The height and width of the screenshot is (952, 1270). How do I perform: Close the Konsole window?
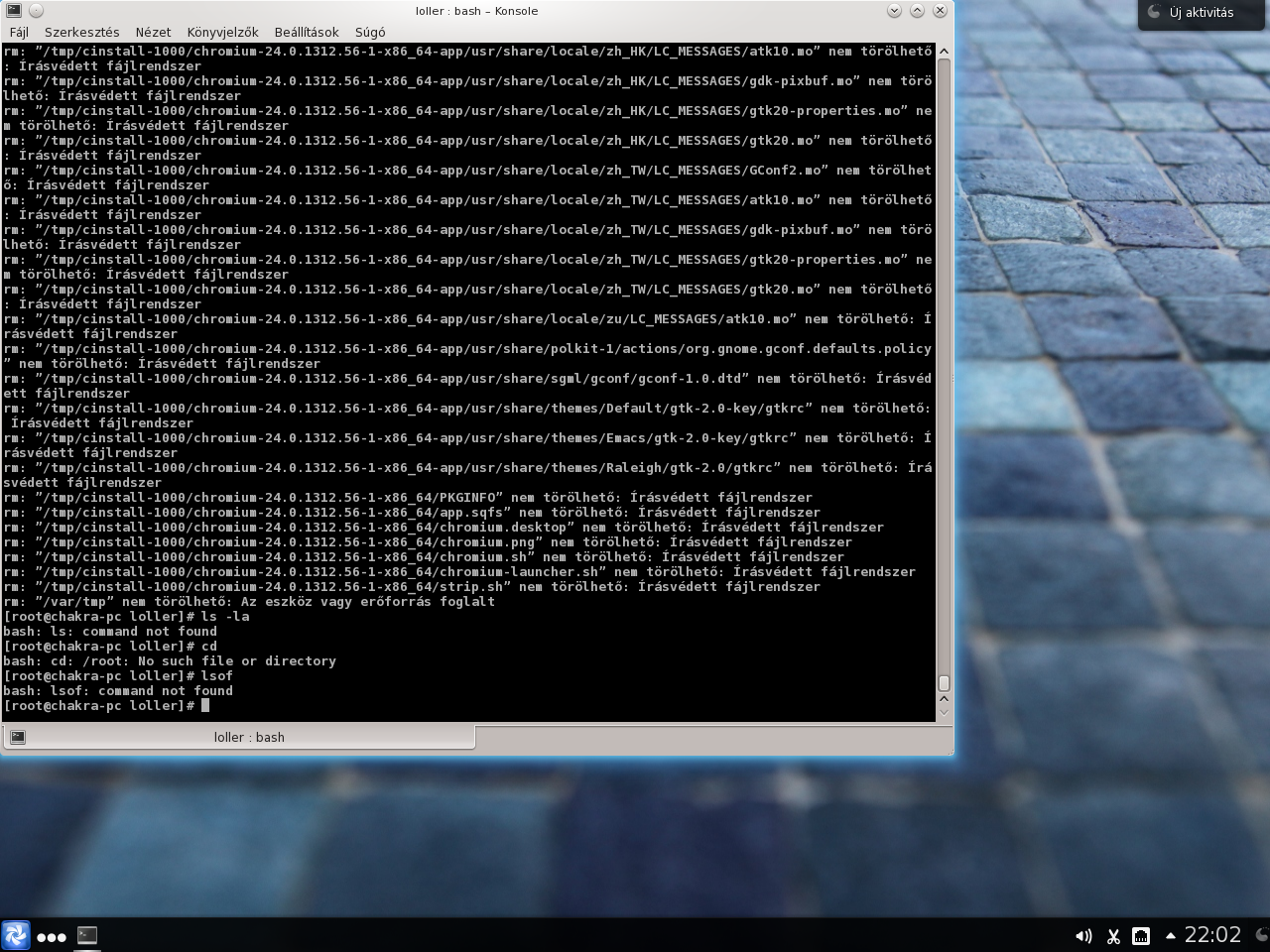point(940,11)
